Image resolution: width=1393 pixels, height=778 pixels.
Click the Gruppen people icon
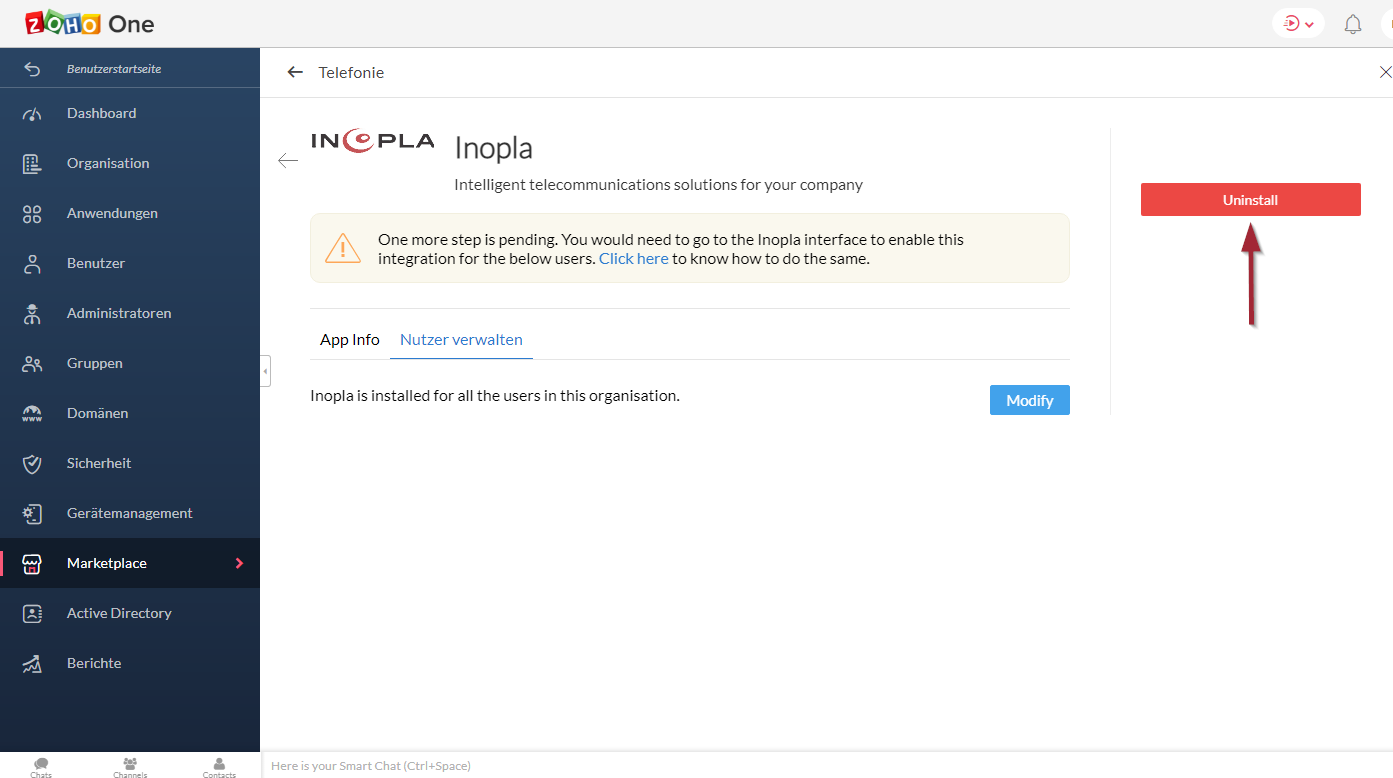click(32, 364)
